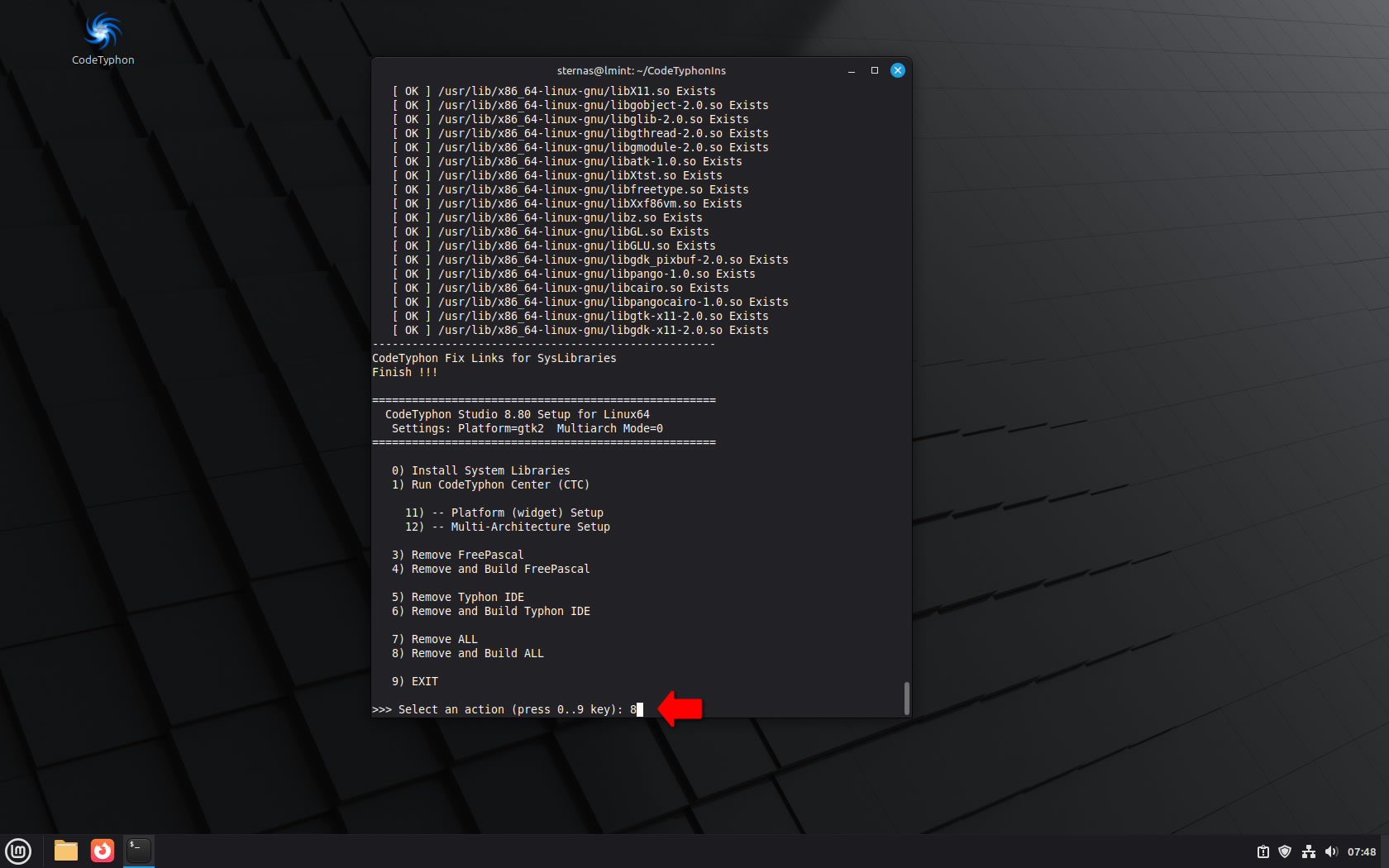Click '5) Remove Typhon IDE' line

458,597
